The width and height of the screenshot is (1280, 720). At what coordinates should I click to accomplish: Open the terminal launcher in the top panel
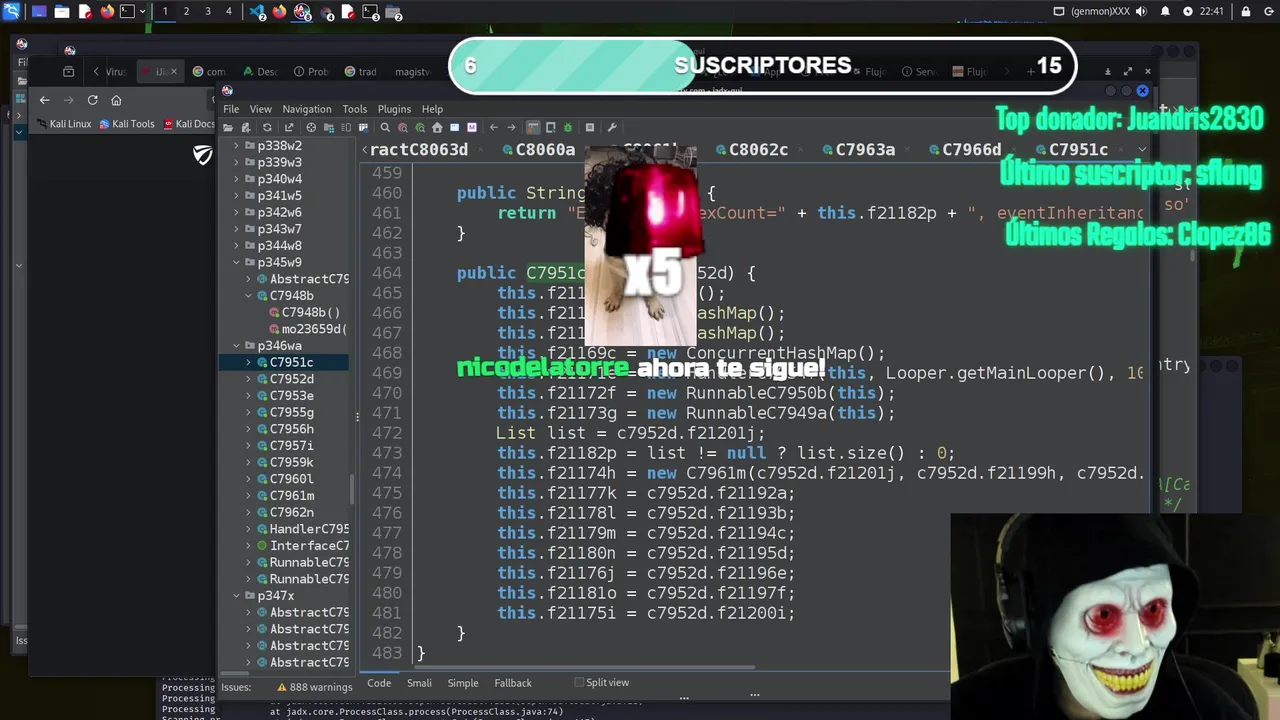[x=127, y=12]
